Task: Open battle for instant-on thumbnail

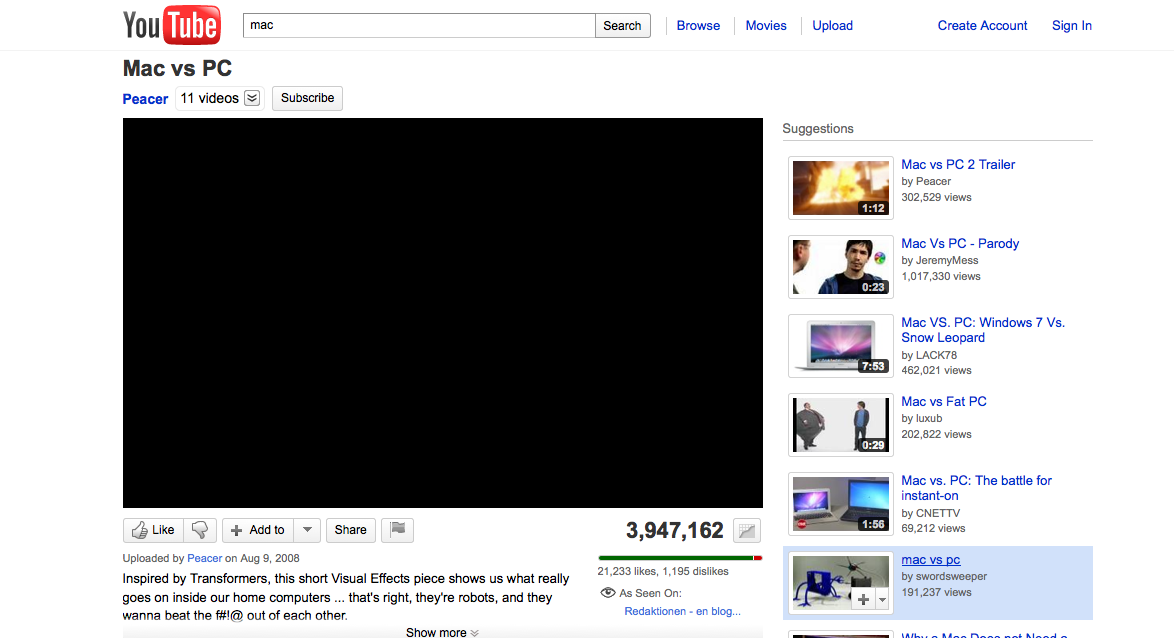Action: 841,504
